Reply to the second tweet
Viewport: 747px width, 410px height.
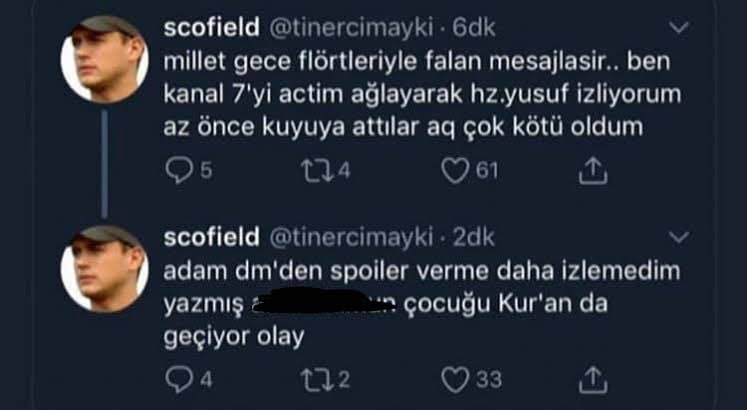[176, 378]
